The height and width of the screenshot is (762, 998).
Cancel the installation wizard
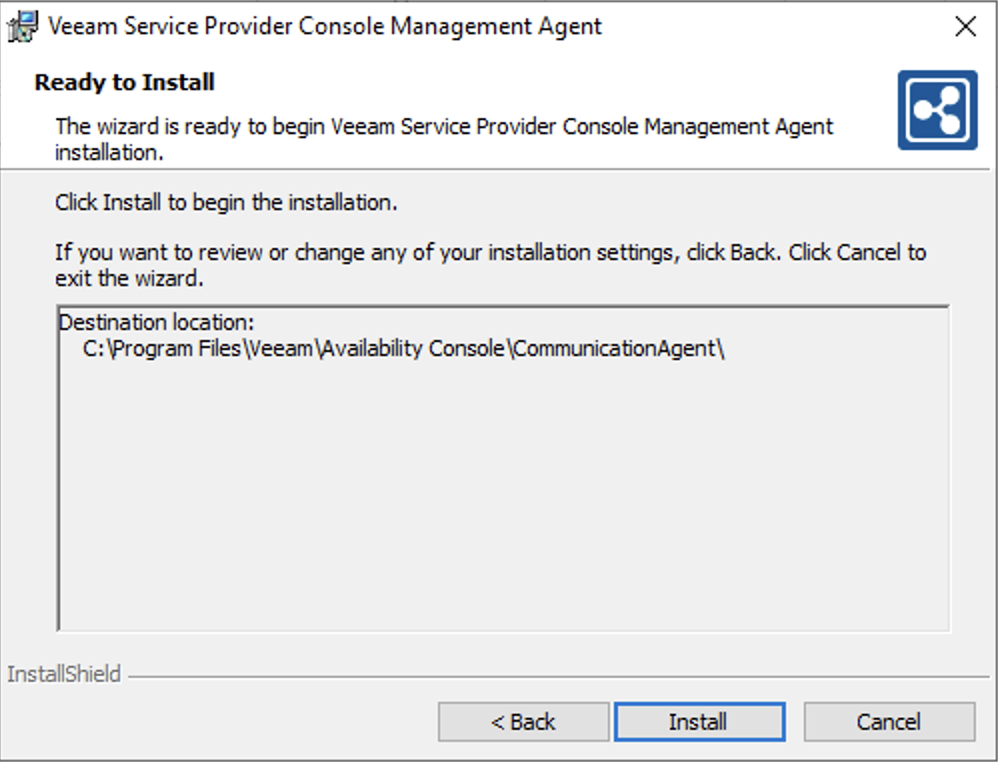[x=888, y=721]
